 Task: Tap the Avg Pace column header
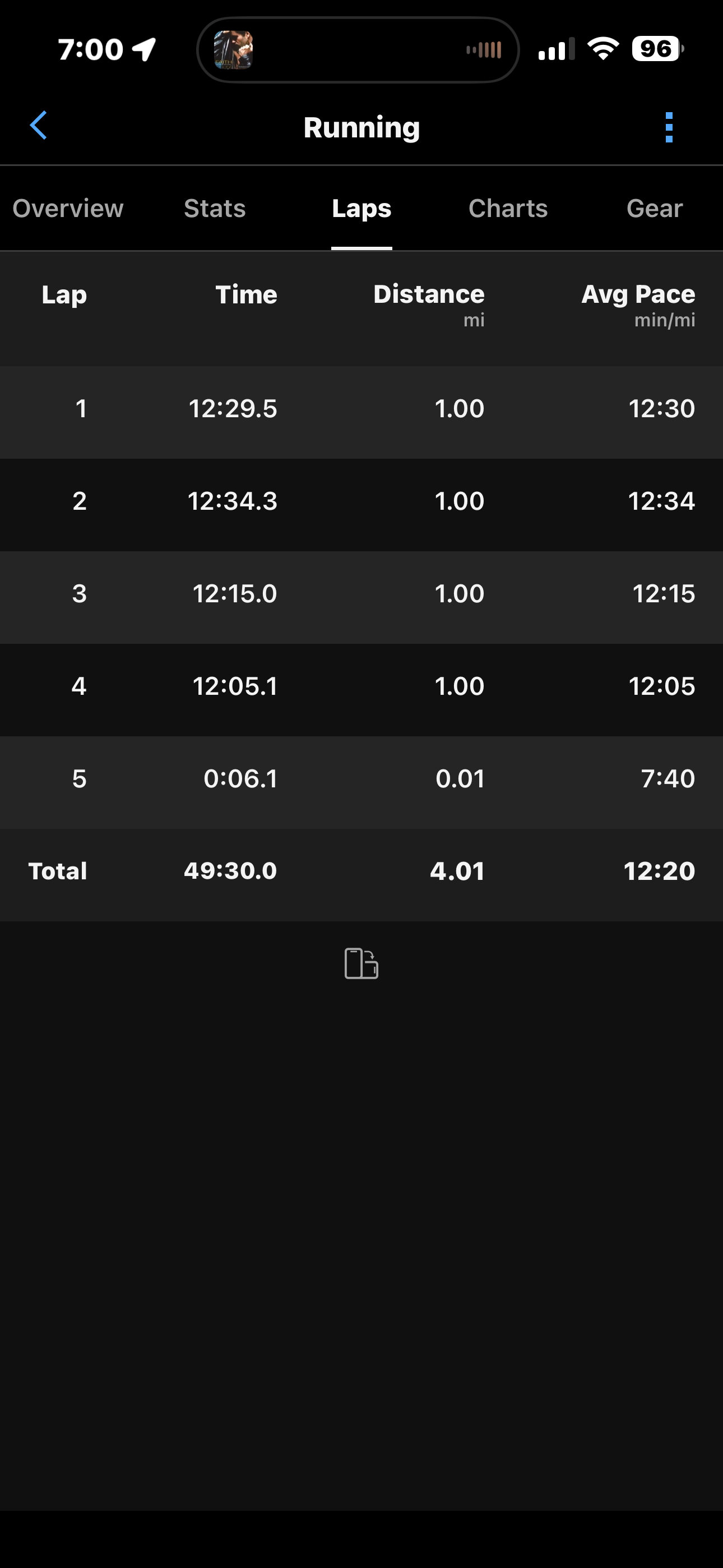(638, 295)
